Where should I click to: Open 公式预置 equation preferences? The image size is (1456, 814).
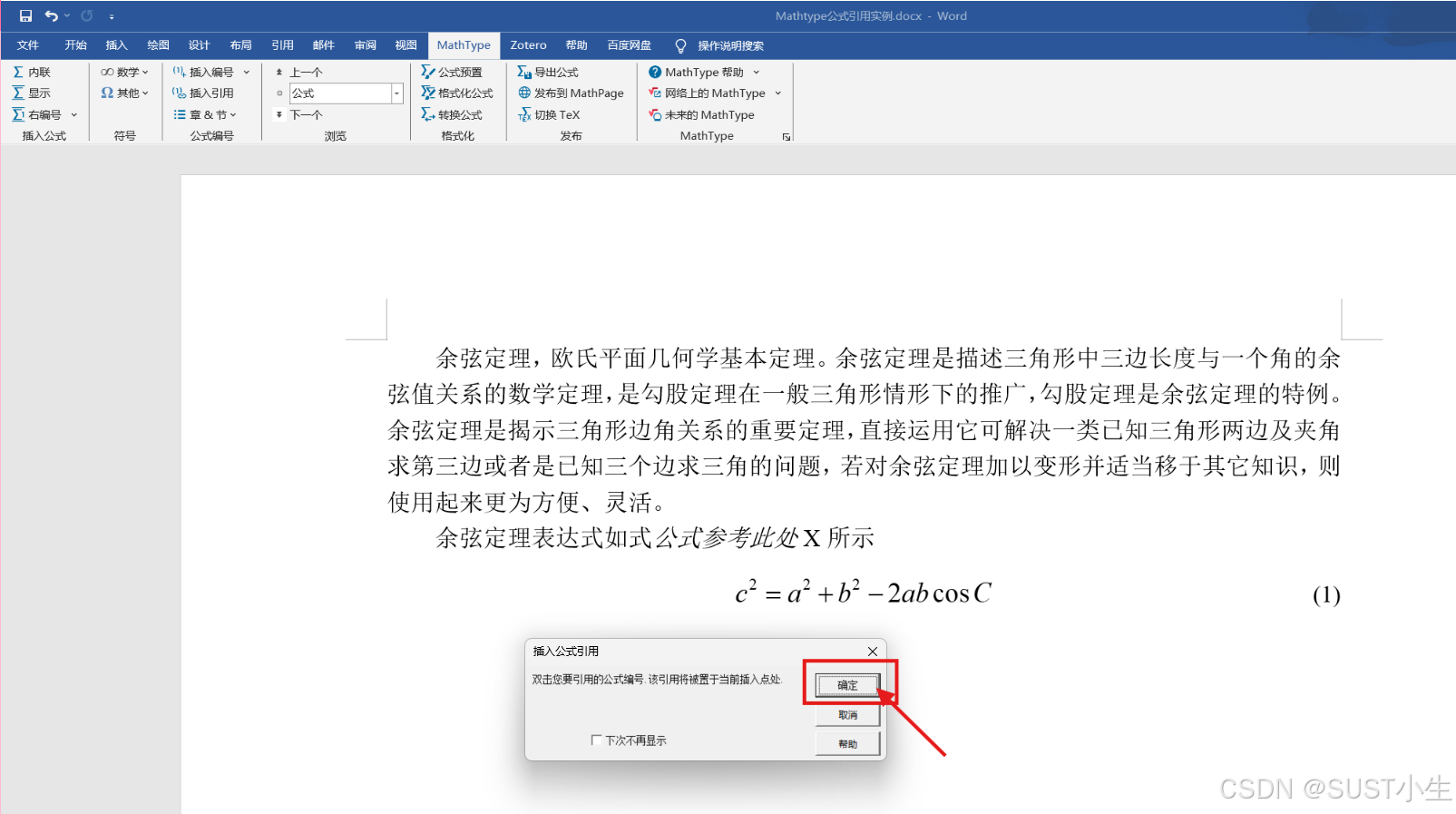click(x=452, y=72)
